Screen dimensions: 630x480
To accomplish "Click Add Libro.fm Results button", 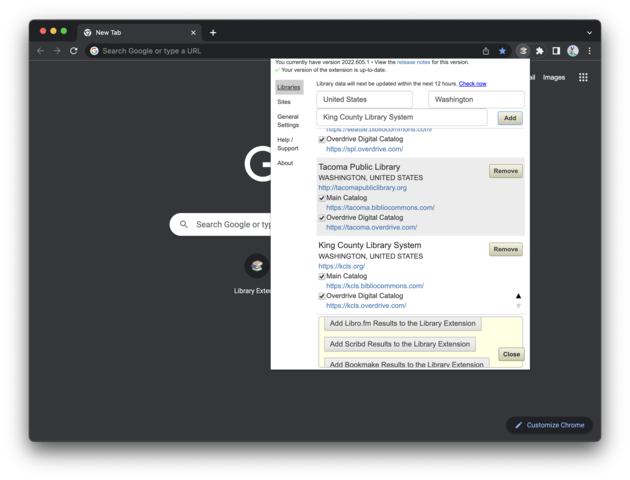I will [403, 323].
